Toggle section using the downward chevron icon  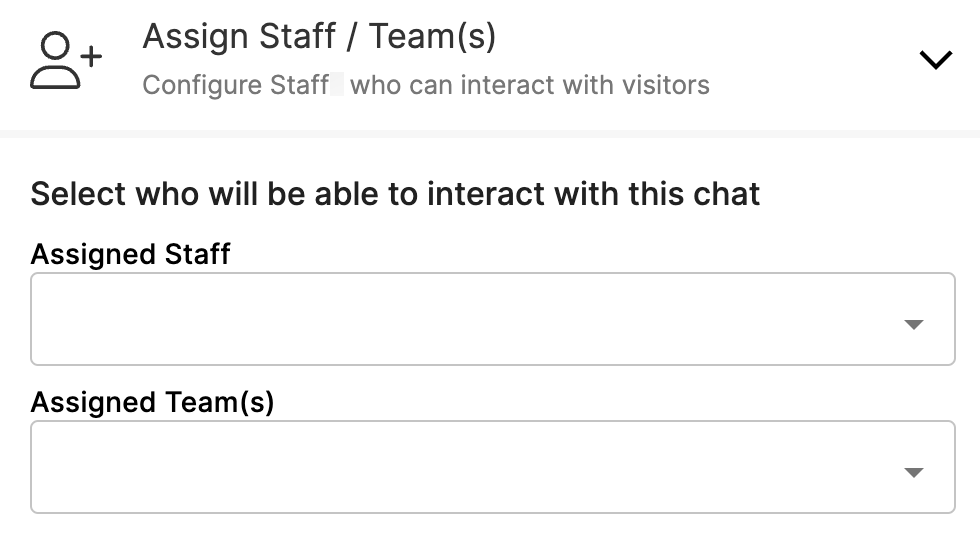tap(936, 60)
